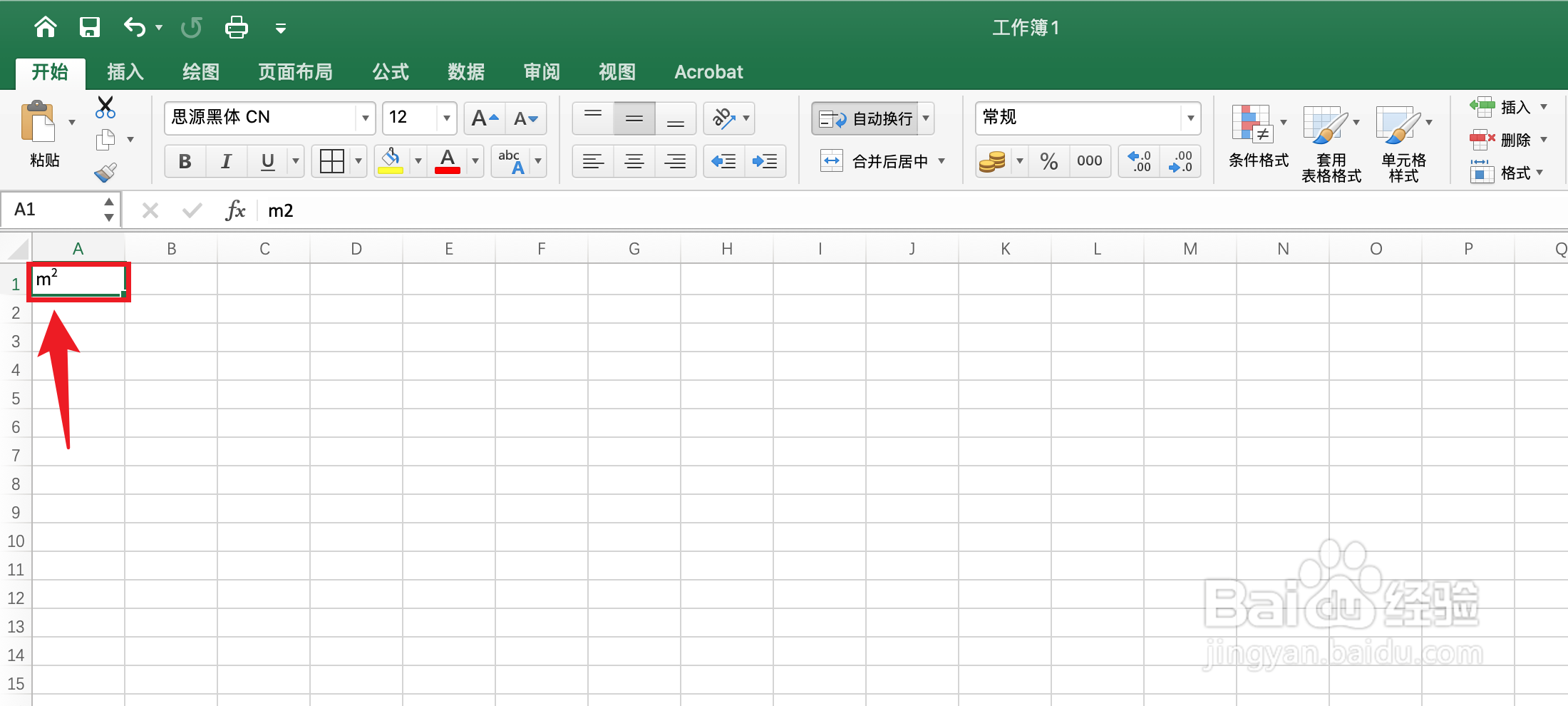The image size is (1568, 706).
Task: Apply the yellow fill color
Action: (391, 161)
